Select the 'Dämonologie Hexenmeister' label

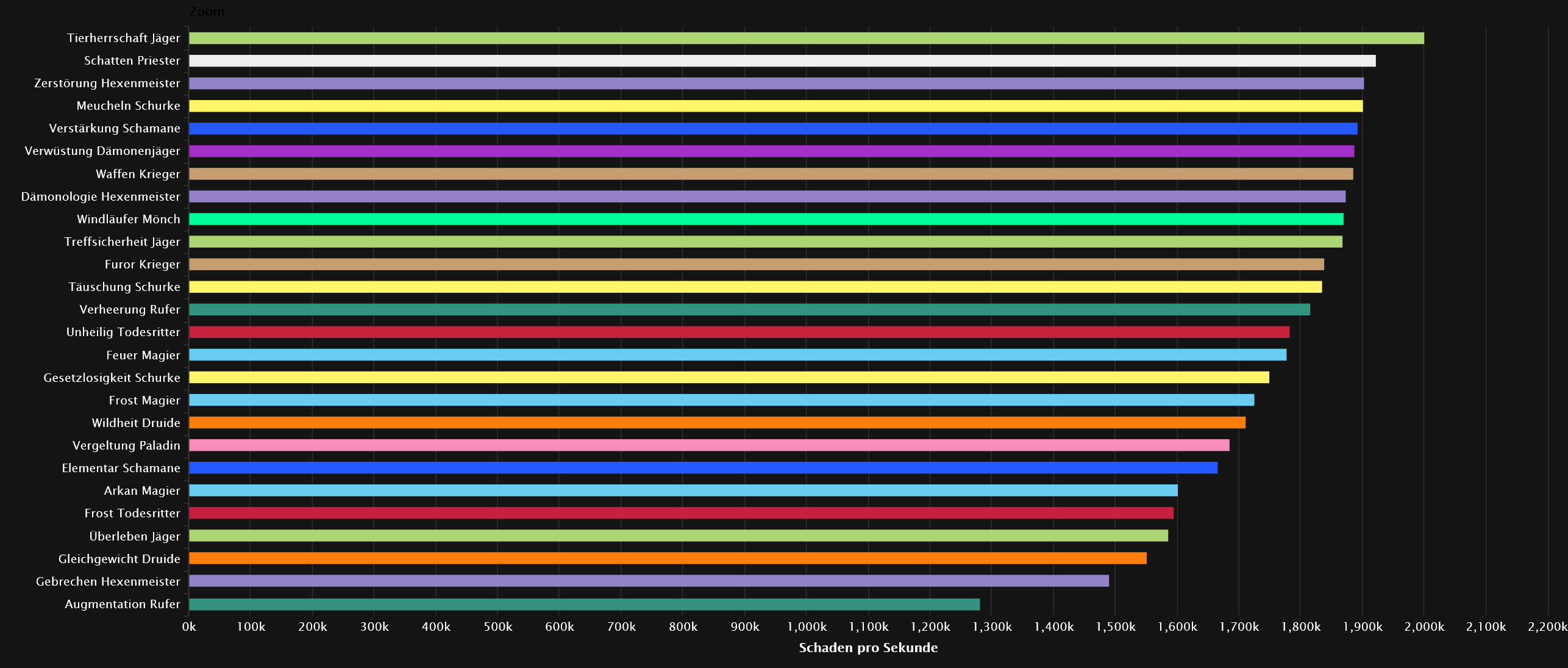point(101,196)
